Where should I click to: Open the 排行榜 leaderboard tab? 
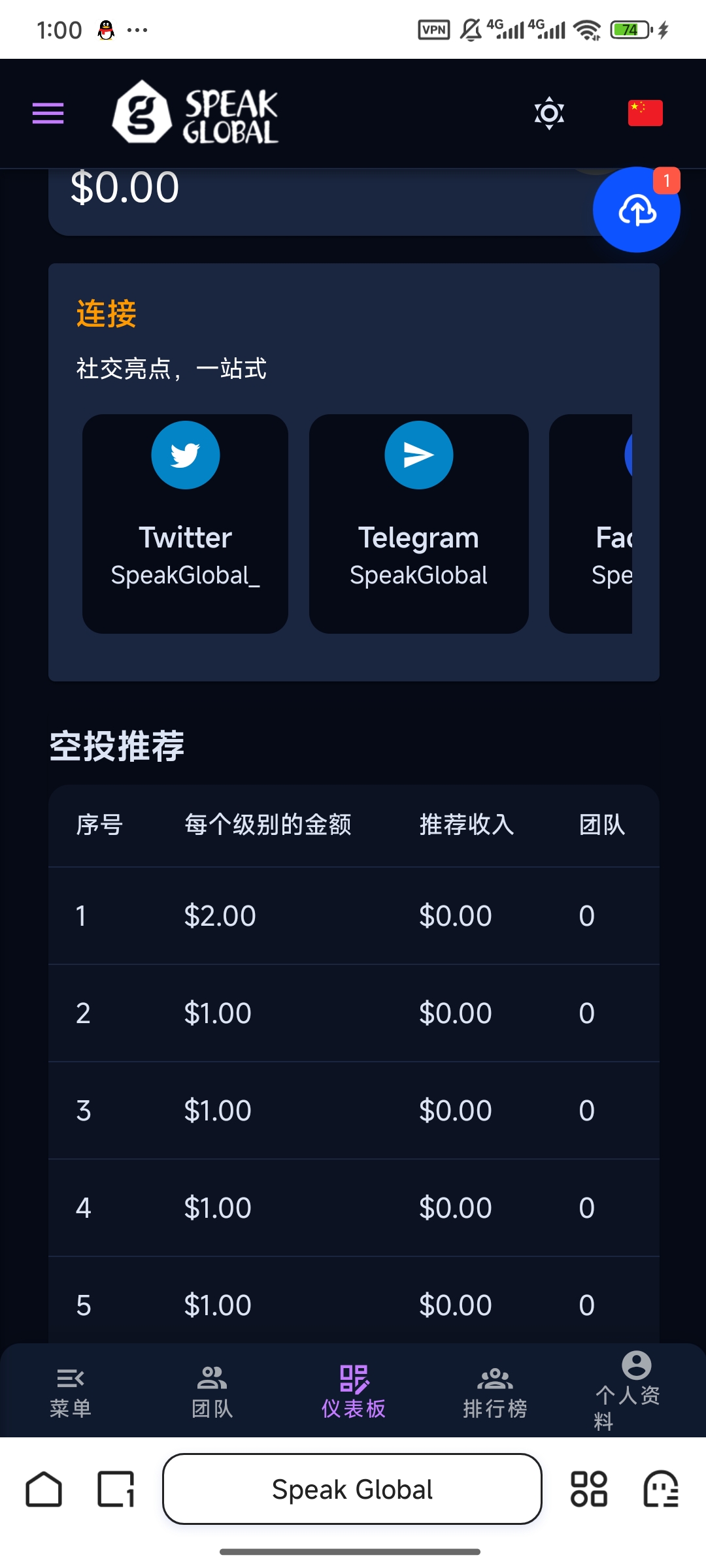pyautogui.click(x=495, y=1392)
